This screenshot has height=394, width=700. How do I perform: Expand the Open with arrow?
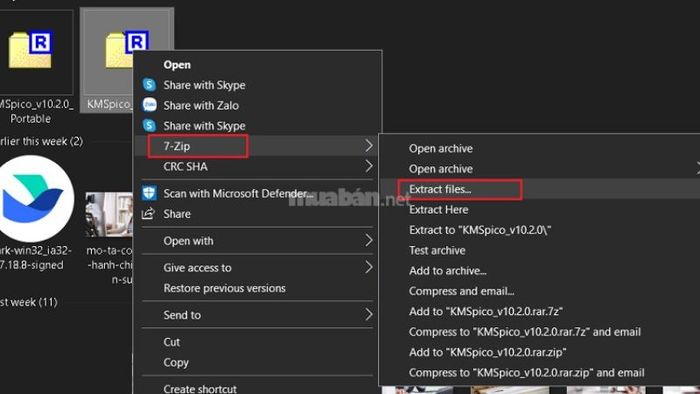click(368, 241)
